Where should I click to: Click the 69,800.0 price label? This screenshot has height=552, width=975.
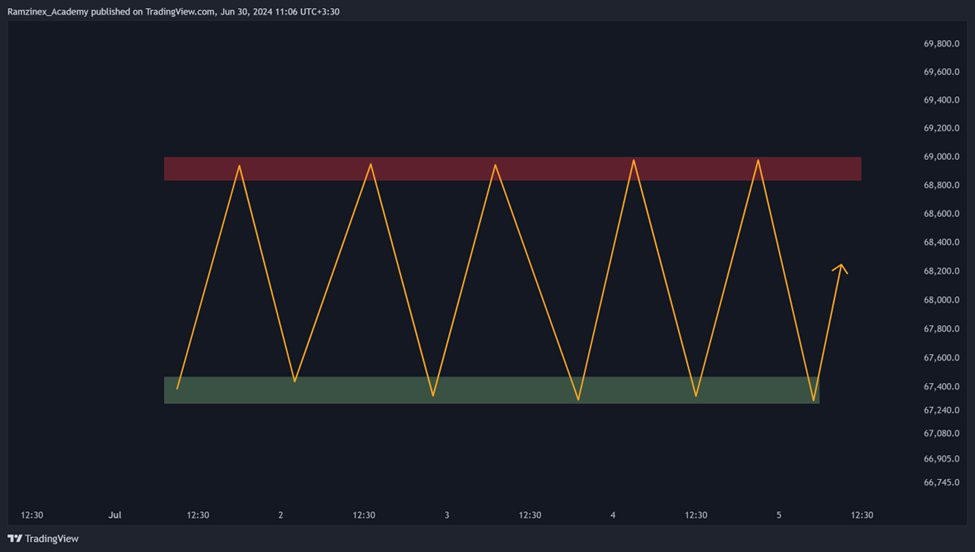(x=941, y=44)
